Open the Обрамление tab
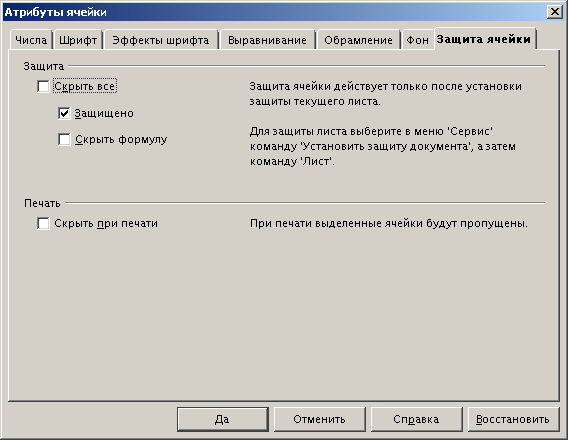 click(x=358, y=40)
